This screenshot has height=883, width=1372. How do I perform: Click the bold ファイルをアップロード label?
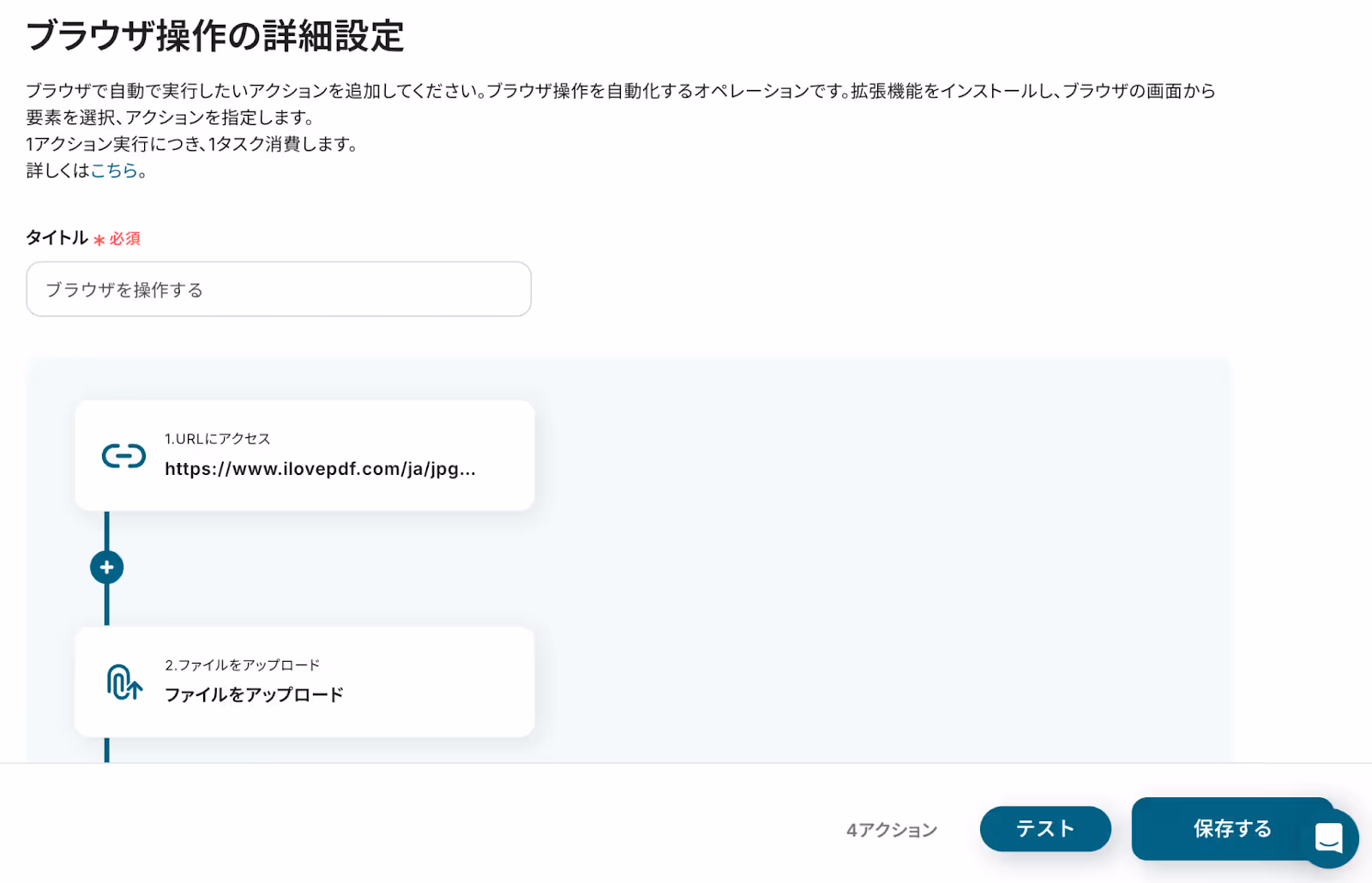click(x=254, y=694)
